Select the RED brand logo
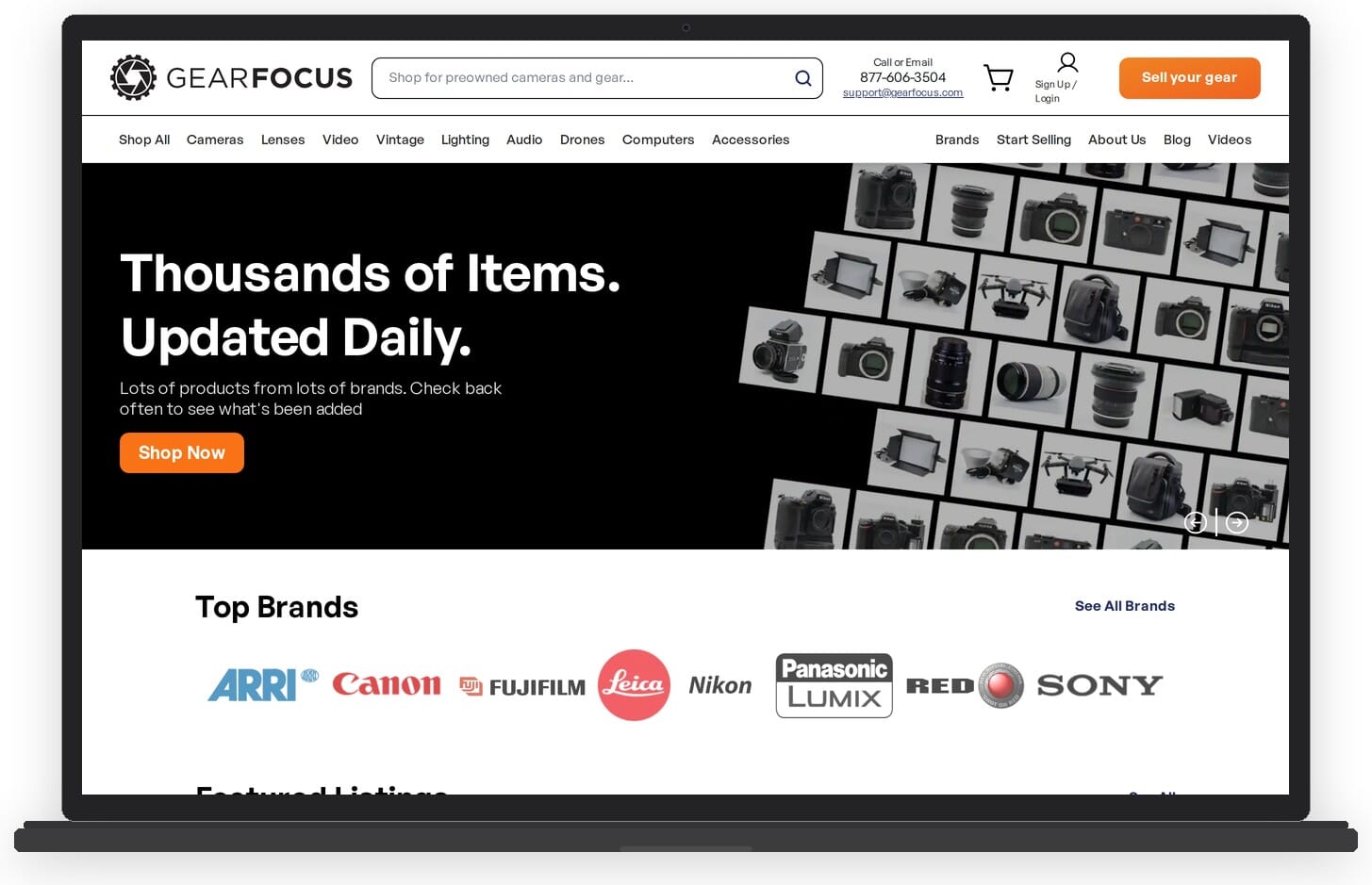 tap(965, 685)
